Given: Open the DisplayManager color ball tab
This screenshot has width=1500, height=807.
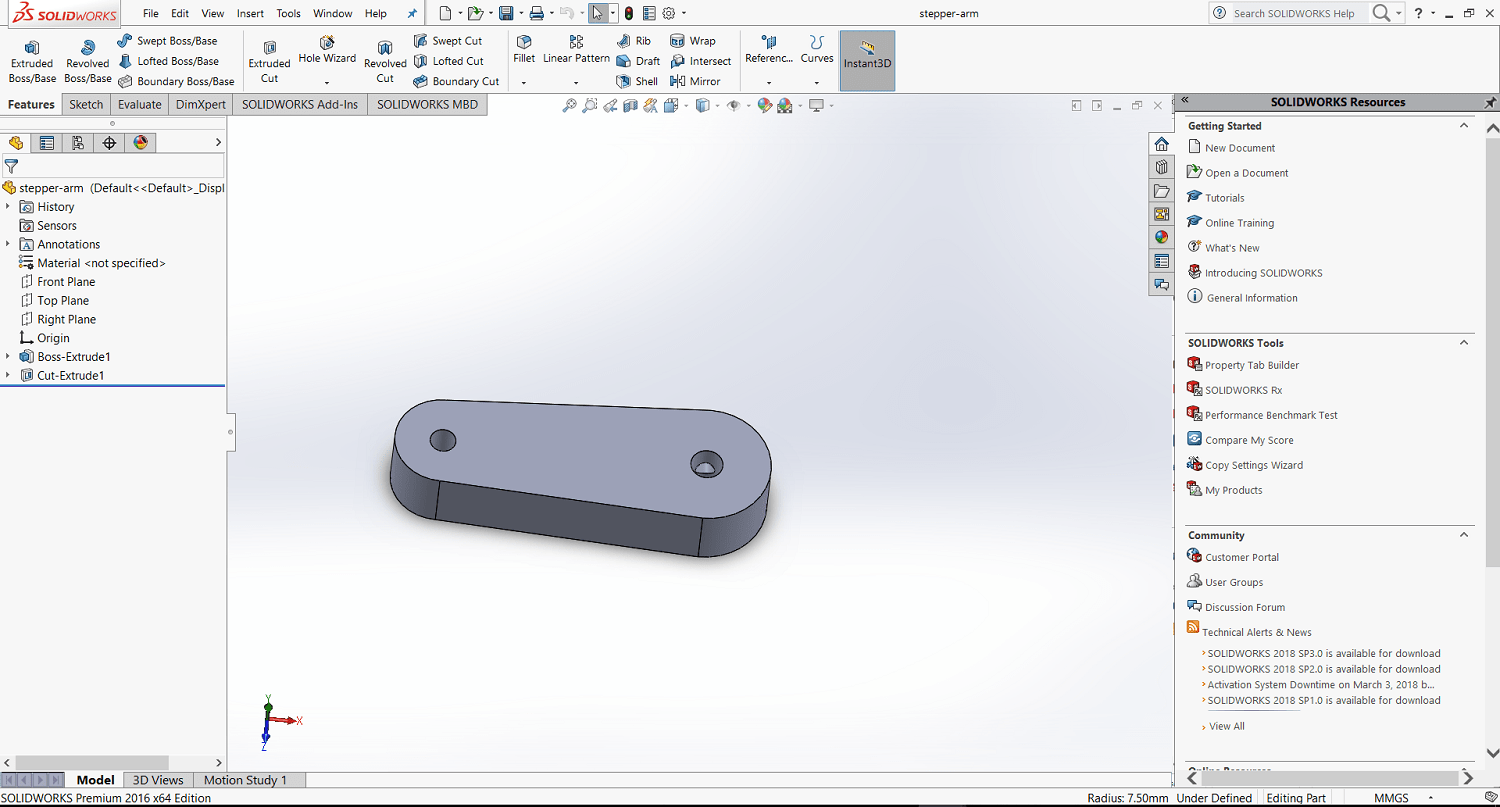Looking at the screenshot, I should [140, 143].
